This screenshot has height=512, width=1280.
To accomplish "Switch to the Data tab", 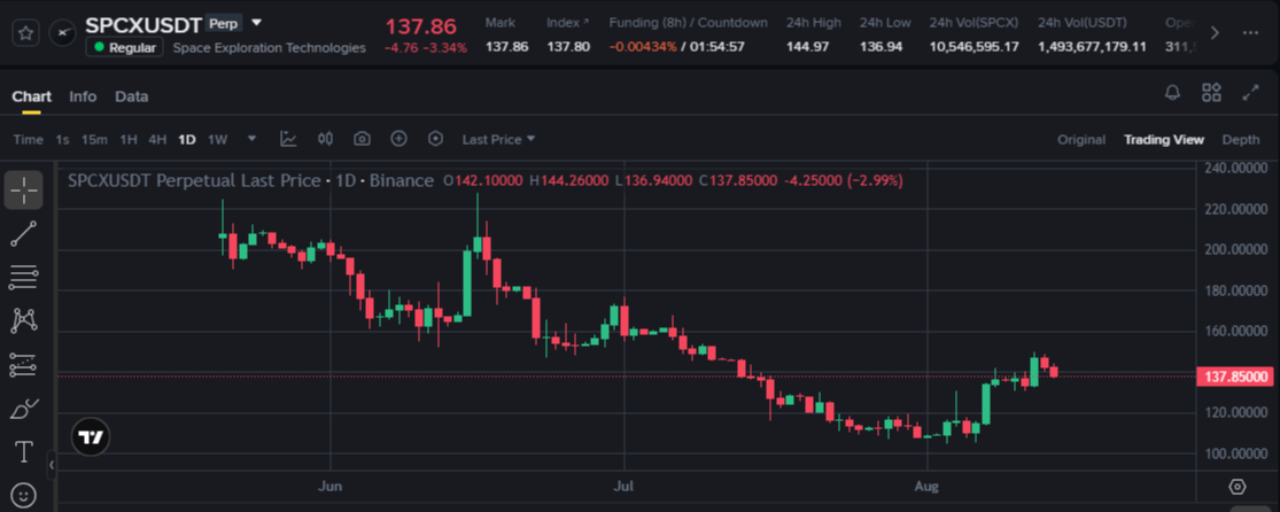I will click(x=131, y=96).
